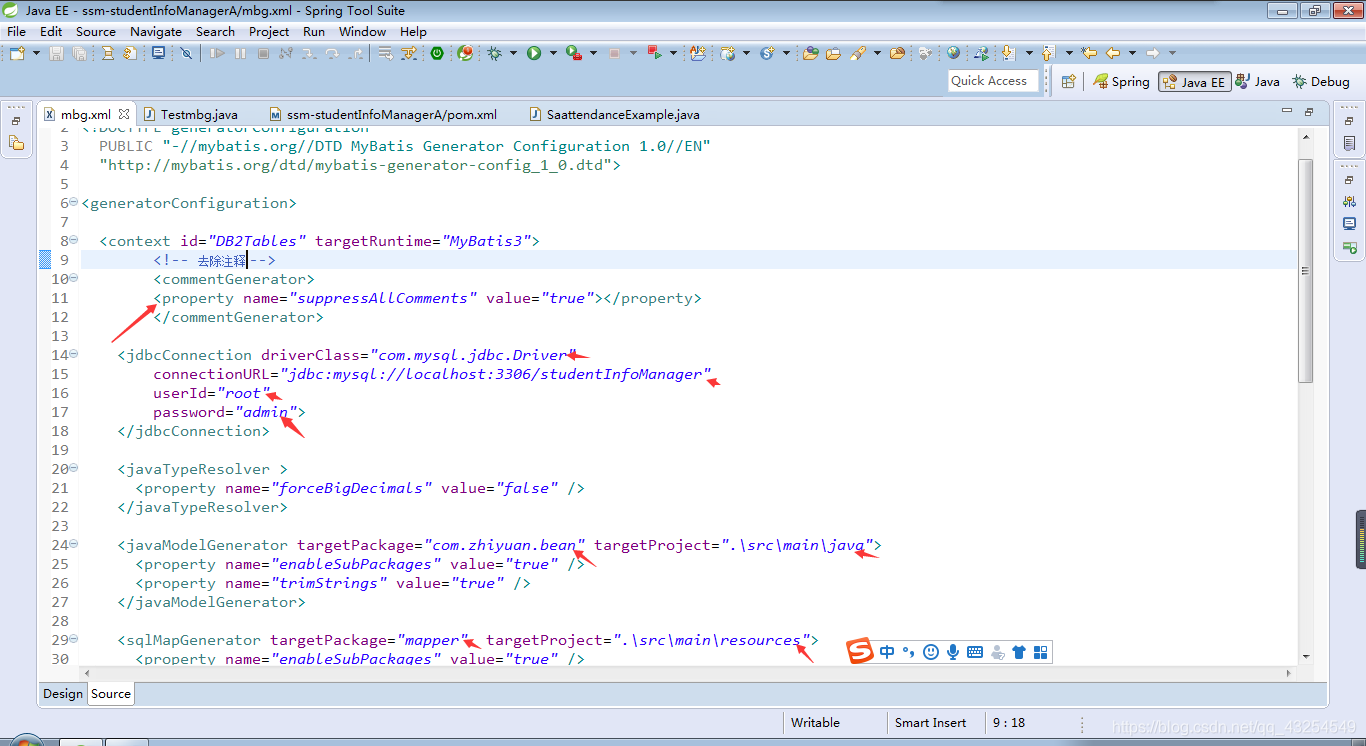
Task: Click the 9 : 18 cursor position status entry
Action: pyautogui.click(x=1009, y=722)
